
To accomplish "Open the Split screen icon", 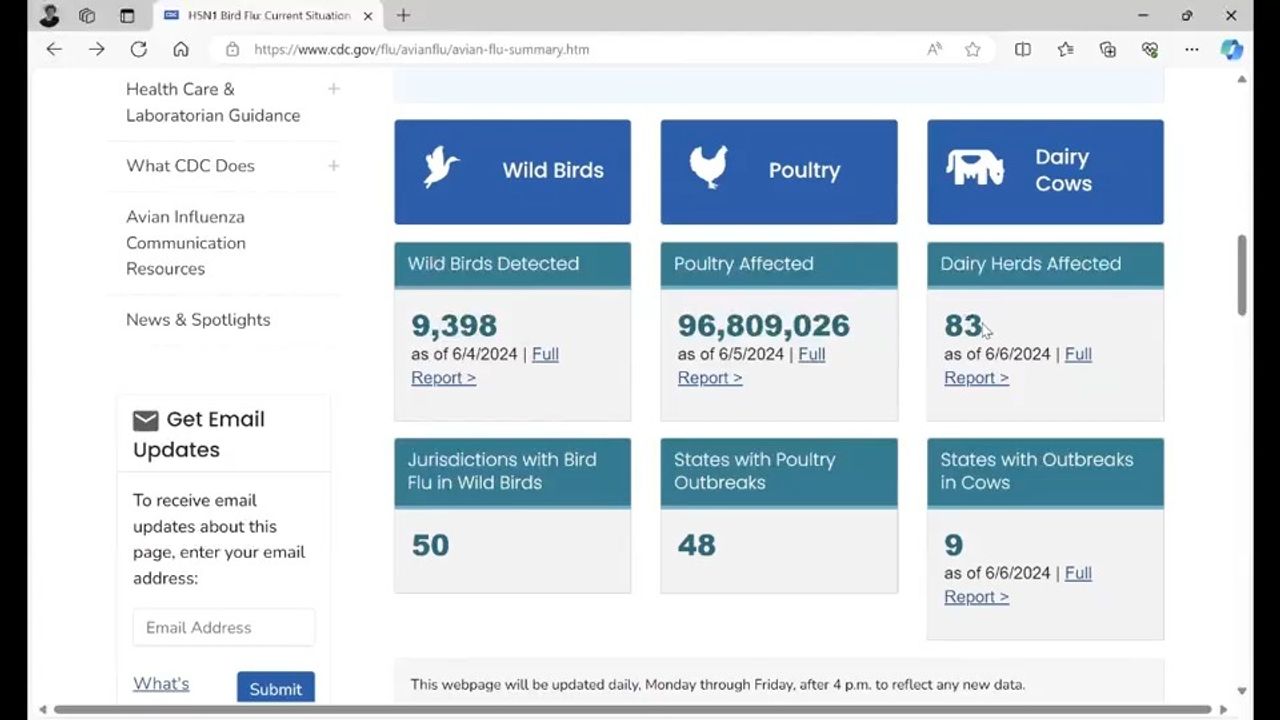I will tap(1023, 49).
